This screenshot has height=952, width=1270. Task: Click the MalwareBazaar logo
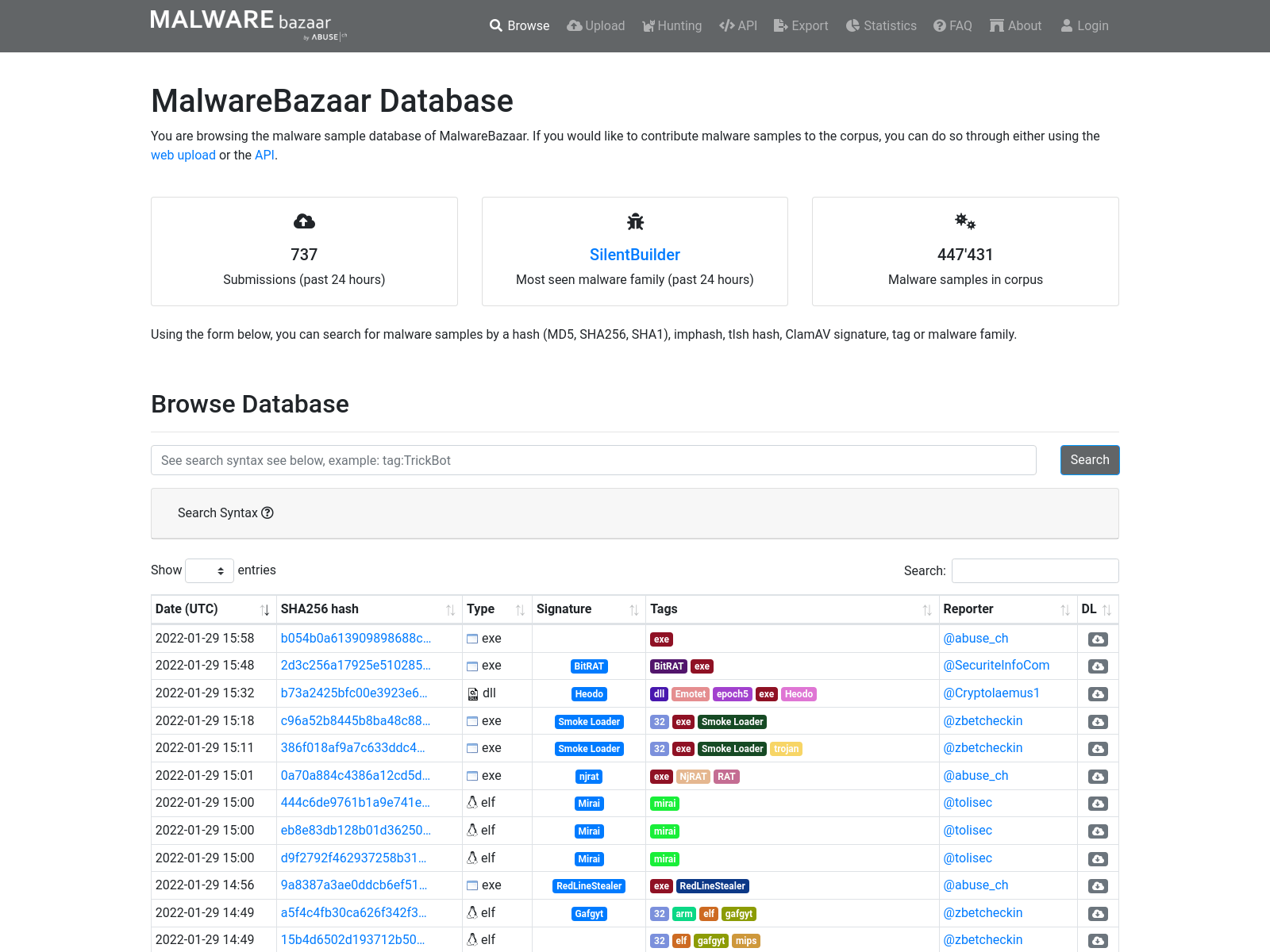[x=248, y=25]
